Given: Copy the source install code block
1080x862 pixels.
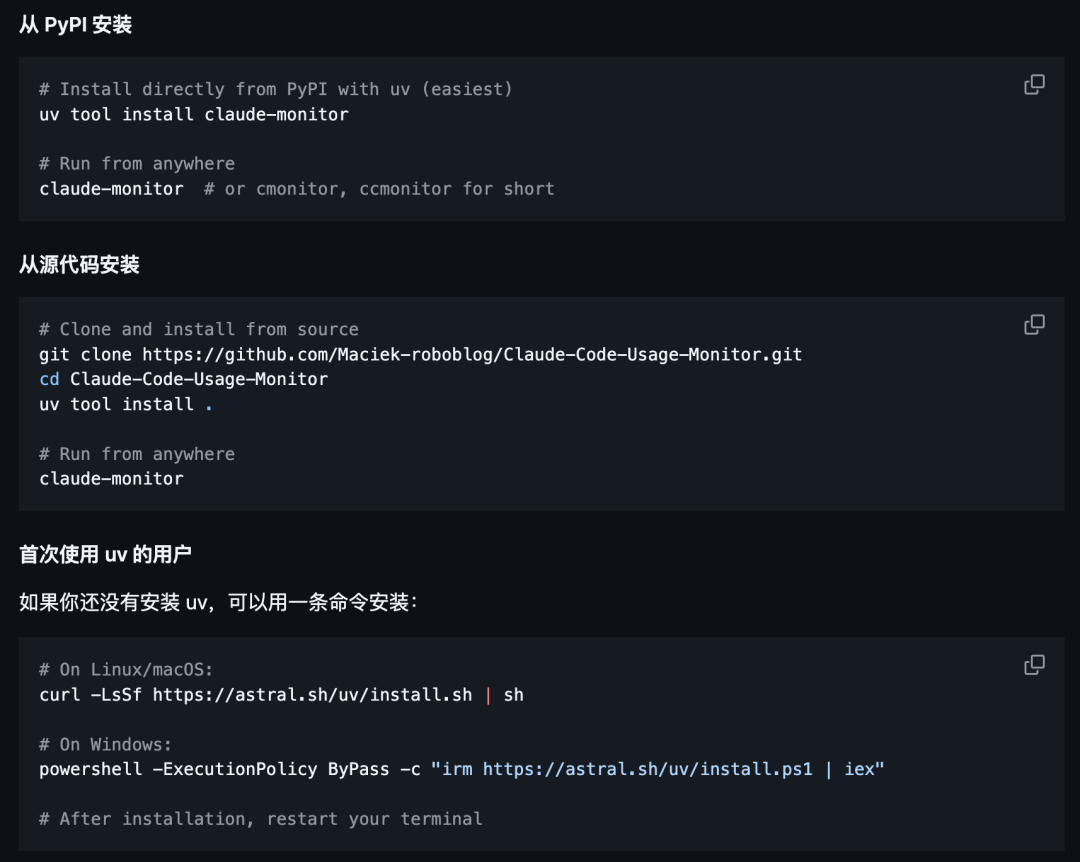Looking at the screenshot, I should [x=1034, y=325].
